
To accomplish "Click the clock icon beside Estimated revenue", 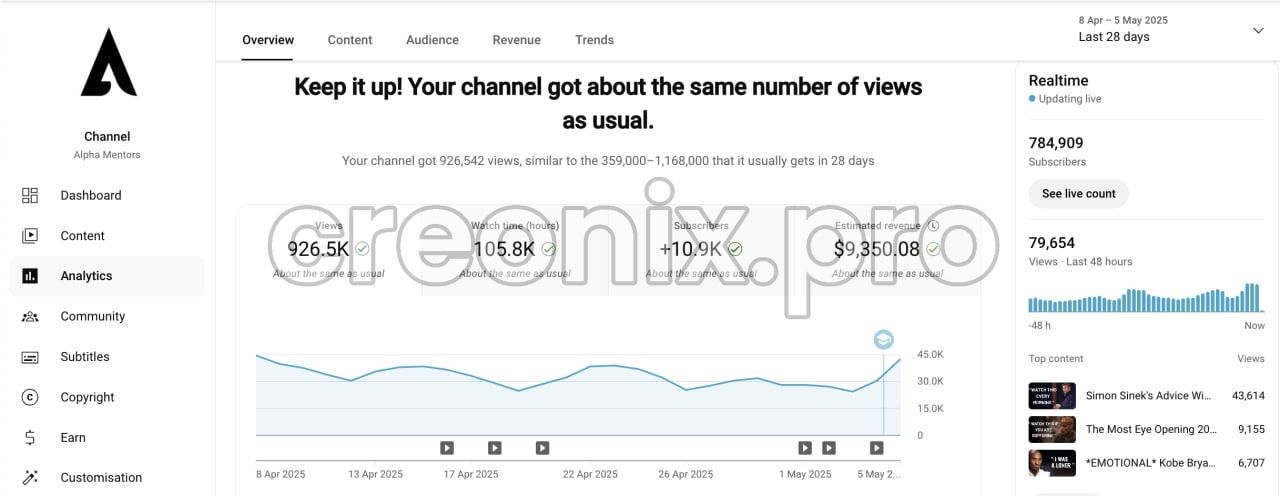I will point(932,226).
